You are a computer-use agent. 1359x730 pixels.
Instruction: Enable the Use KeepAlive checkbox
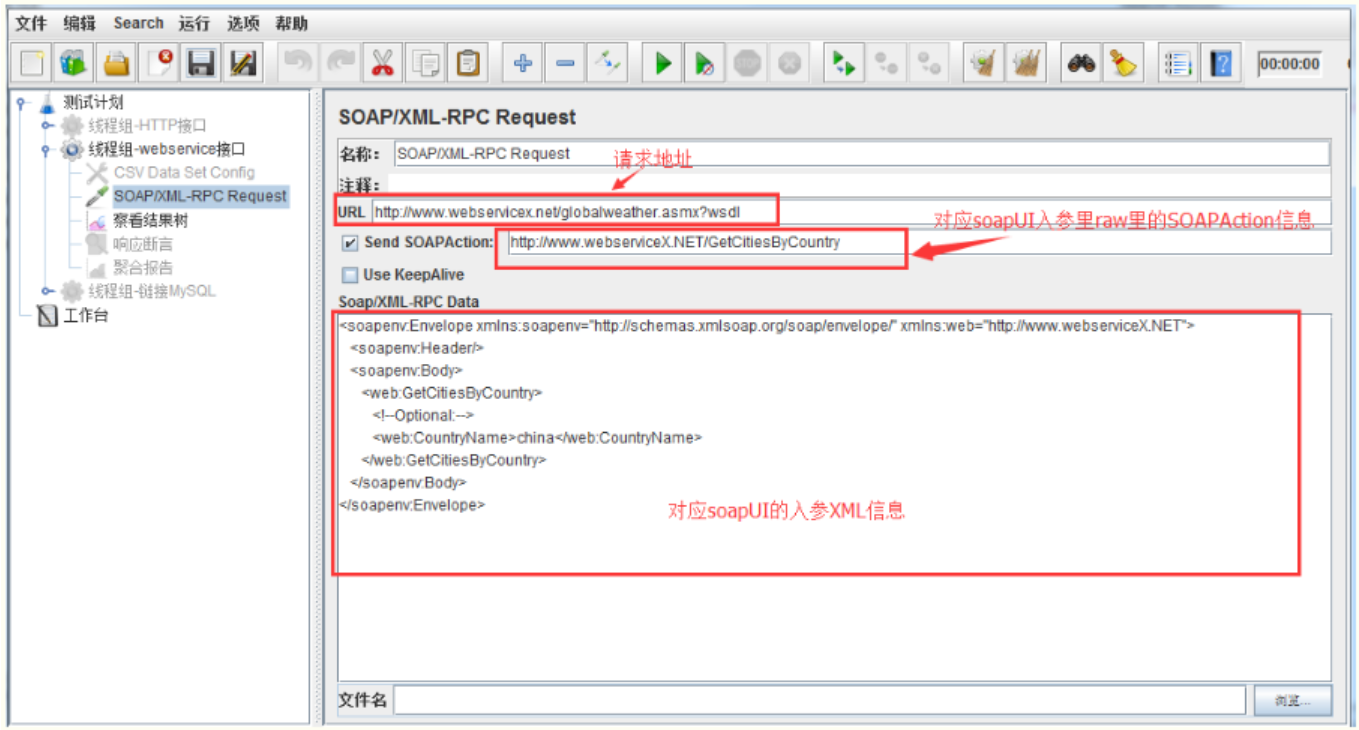click(x=350, y=275)
